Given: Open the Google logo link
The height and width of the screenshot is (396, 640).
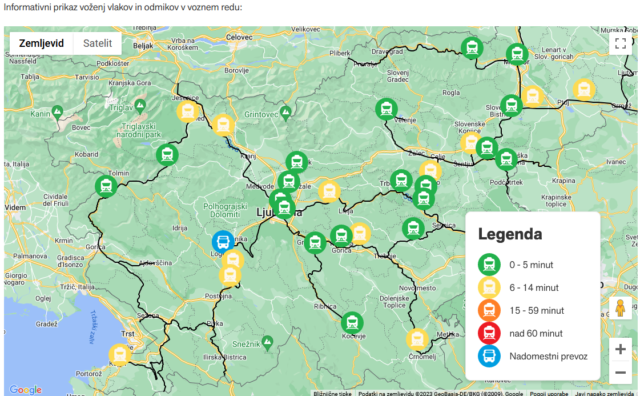Looking at the screenshot, I should pyautogui.click(x=25, y=389).
